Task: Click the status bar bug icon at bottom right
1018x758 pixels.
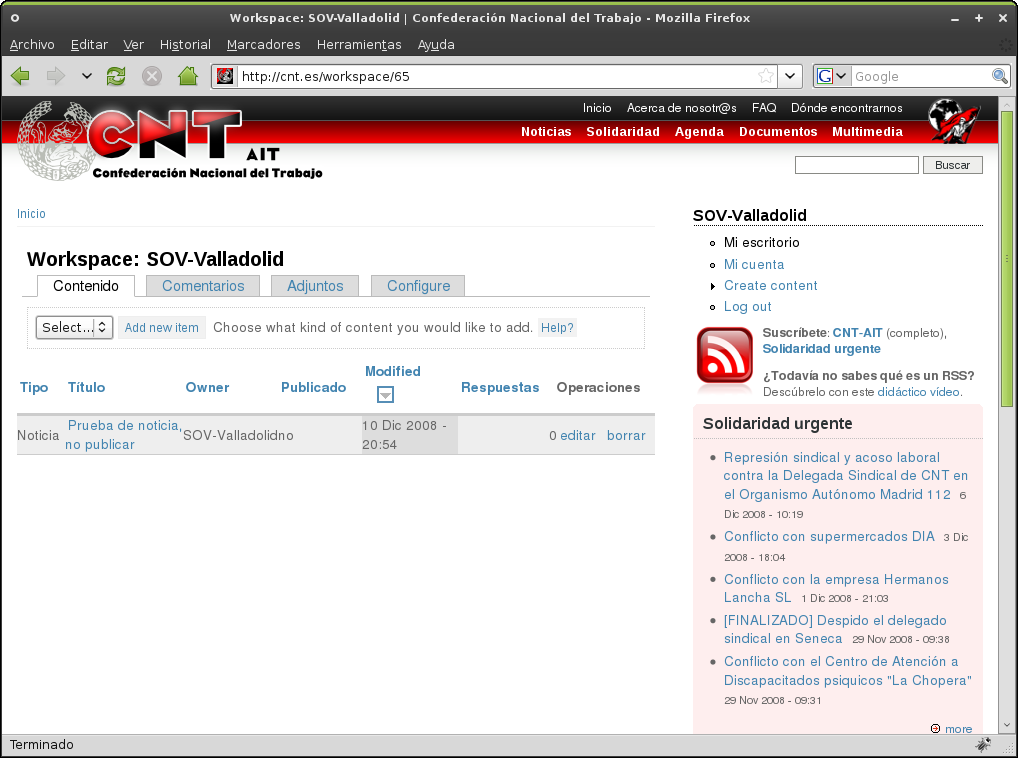Action: [x=984, y=744]
